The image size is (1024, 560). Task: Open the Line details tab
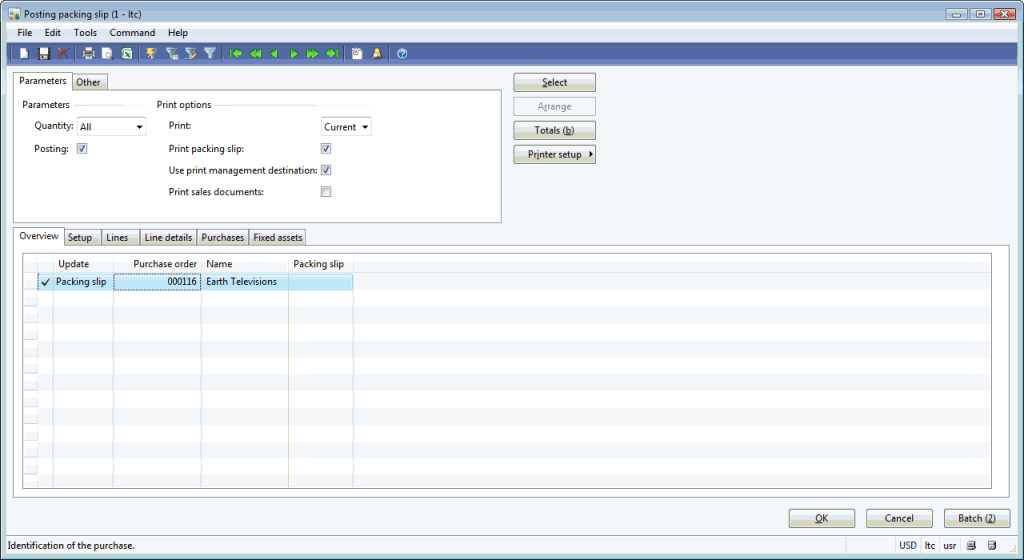[x=168, y=238]
